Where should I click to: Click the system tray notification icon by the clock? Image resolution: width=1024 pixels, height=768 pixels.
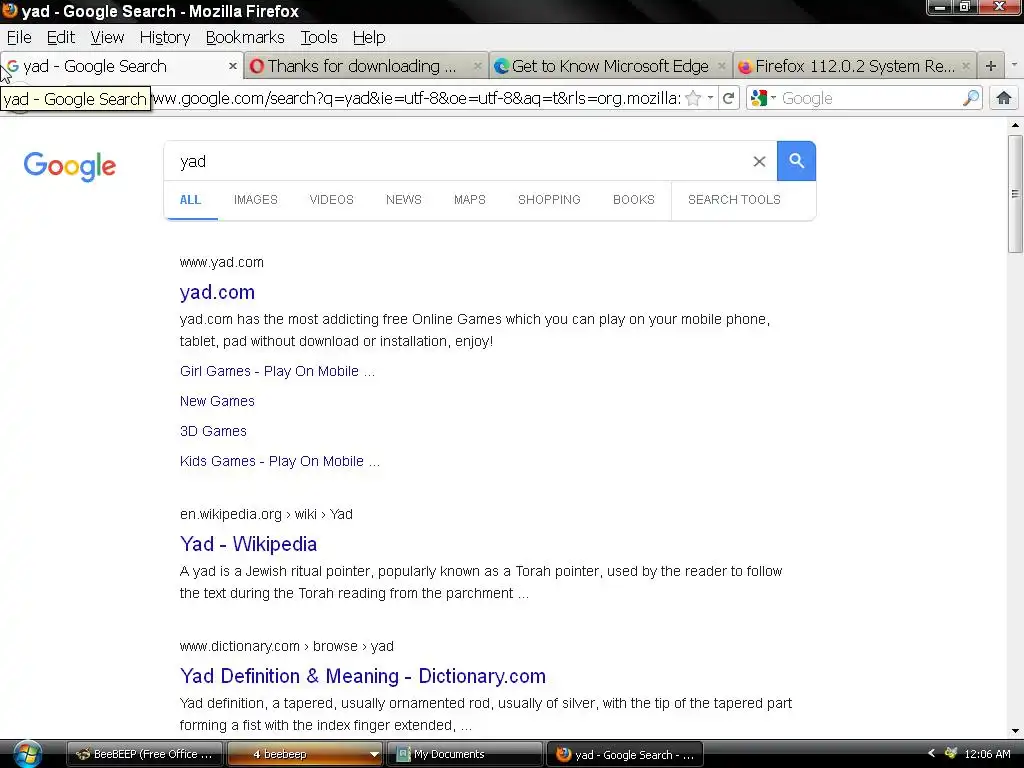tap(951, 754)
